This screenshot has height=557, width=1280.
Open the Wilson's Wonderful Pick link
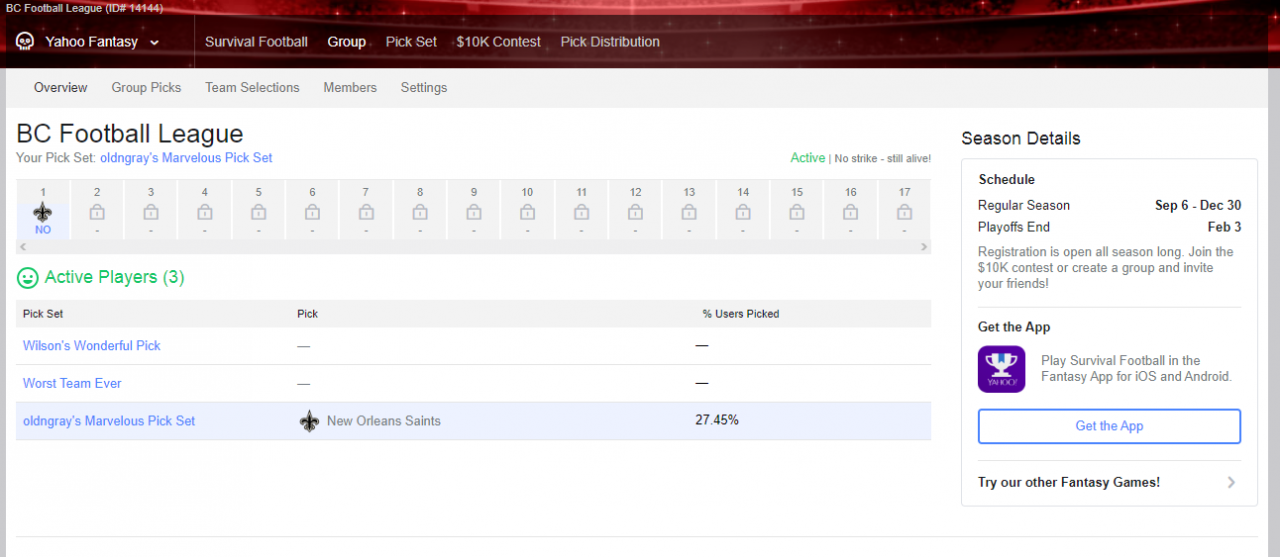pyautogui.click(x=92, y=346)
